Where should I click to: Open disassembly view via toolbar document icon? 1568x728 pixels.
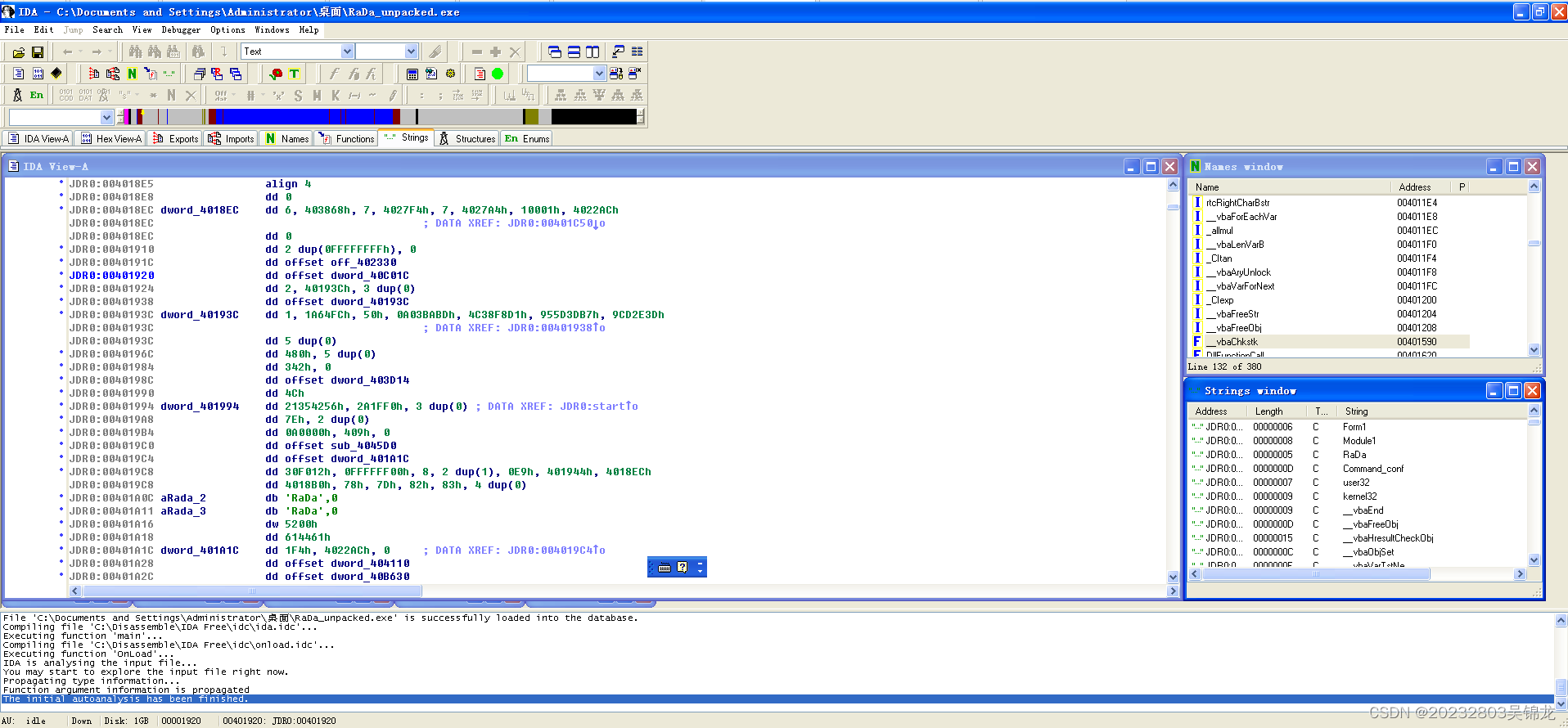click(x=18, y=74)
